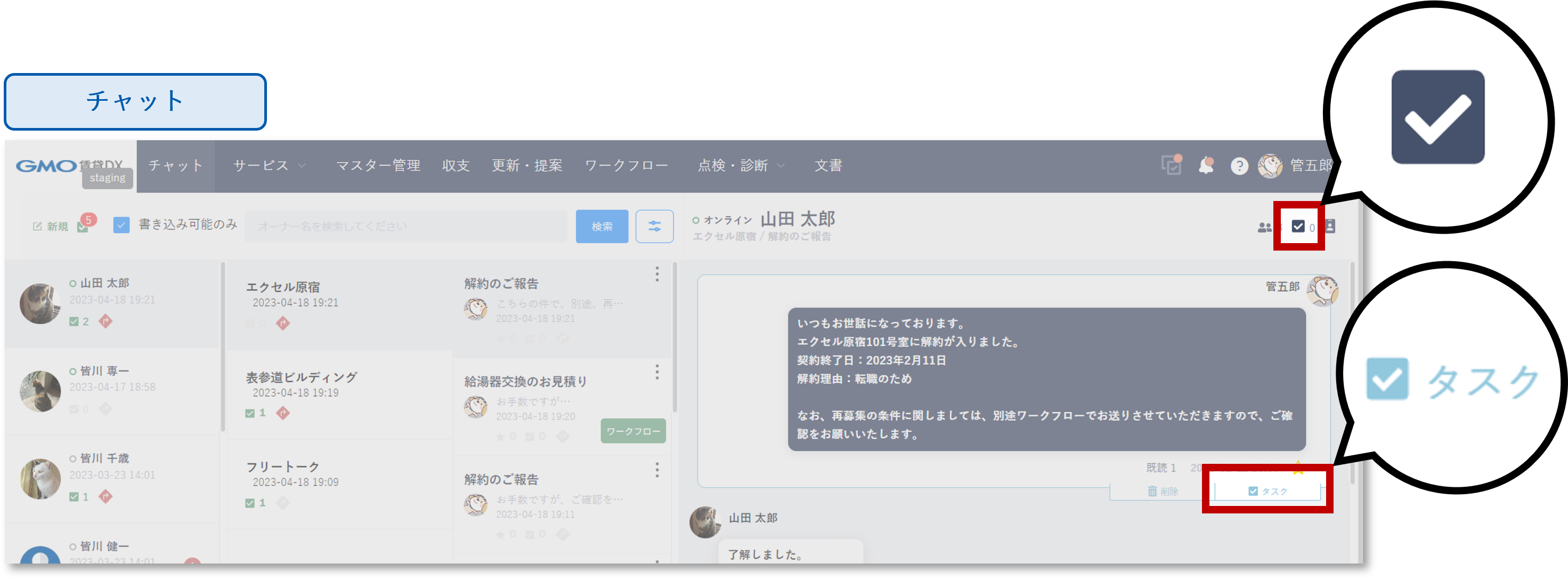Image resolution: width=1568 pixels, height=579 pixels.
Task: Click the 検索 search button
Action: 602,227
